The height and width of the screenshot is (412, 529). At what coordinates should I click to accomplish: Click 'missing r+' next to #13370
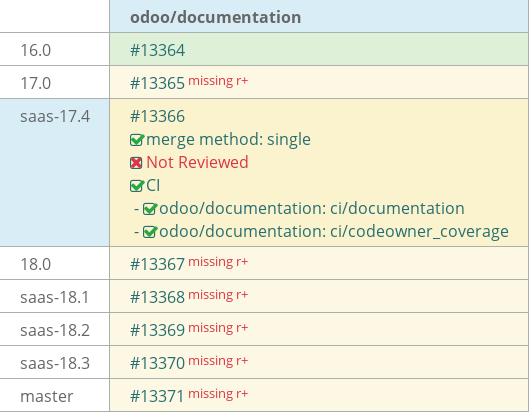[x=218, y=361]
